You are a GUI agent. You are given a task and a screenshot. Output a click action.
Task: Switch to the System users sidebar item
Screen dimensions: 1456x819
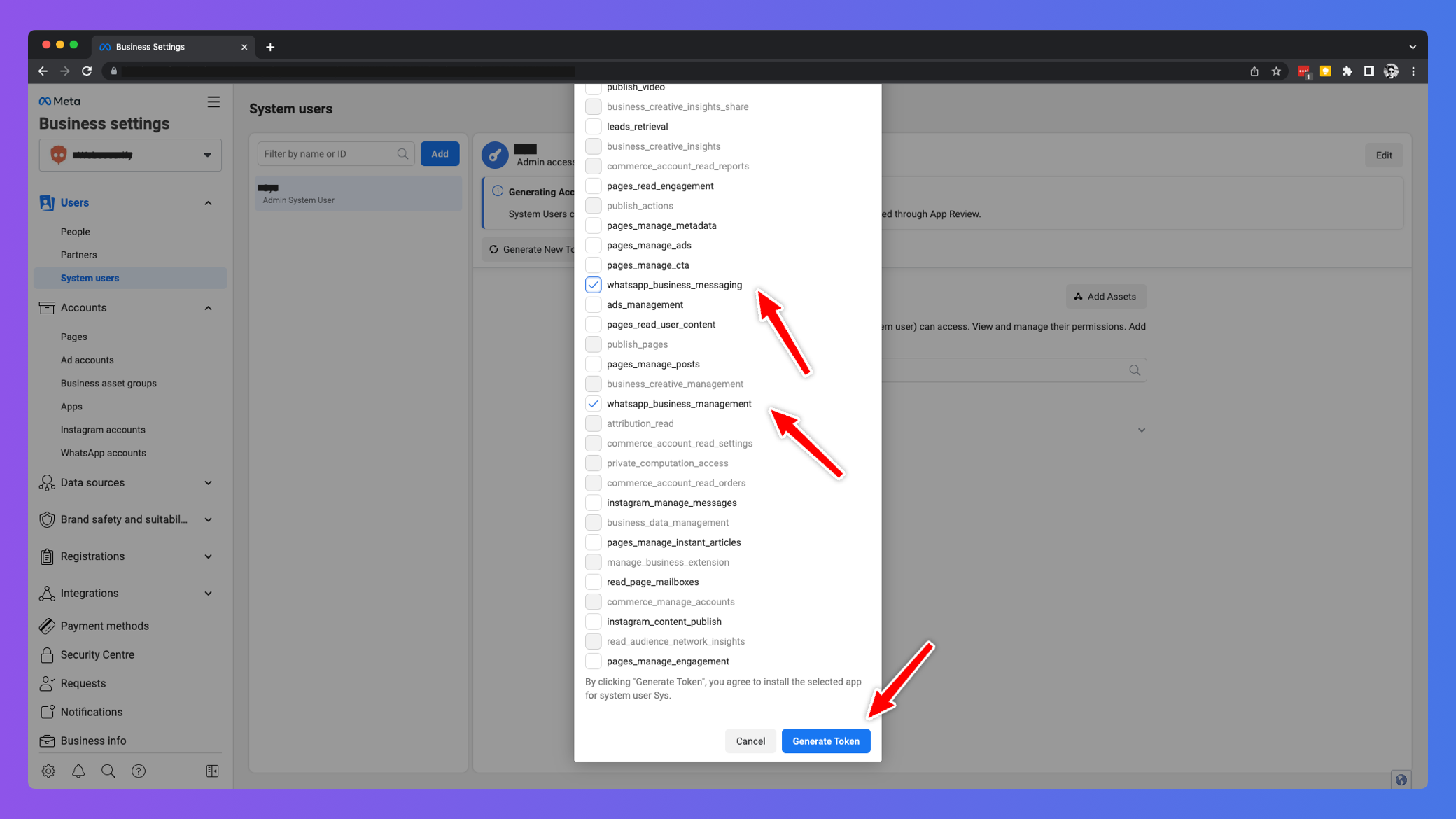[90, 278]
